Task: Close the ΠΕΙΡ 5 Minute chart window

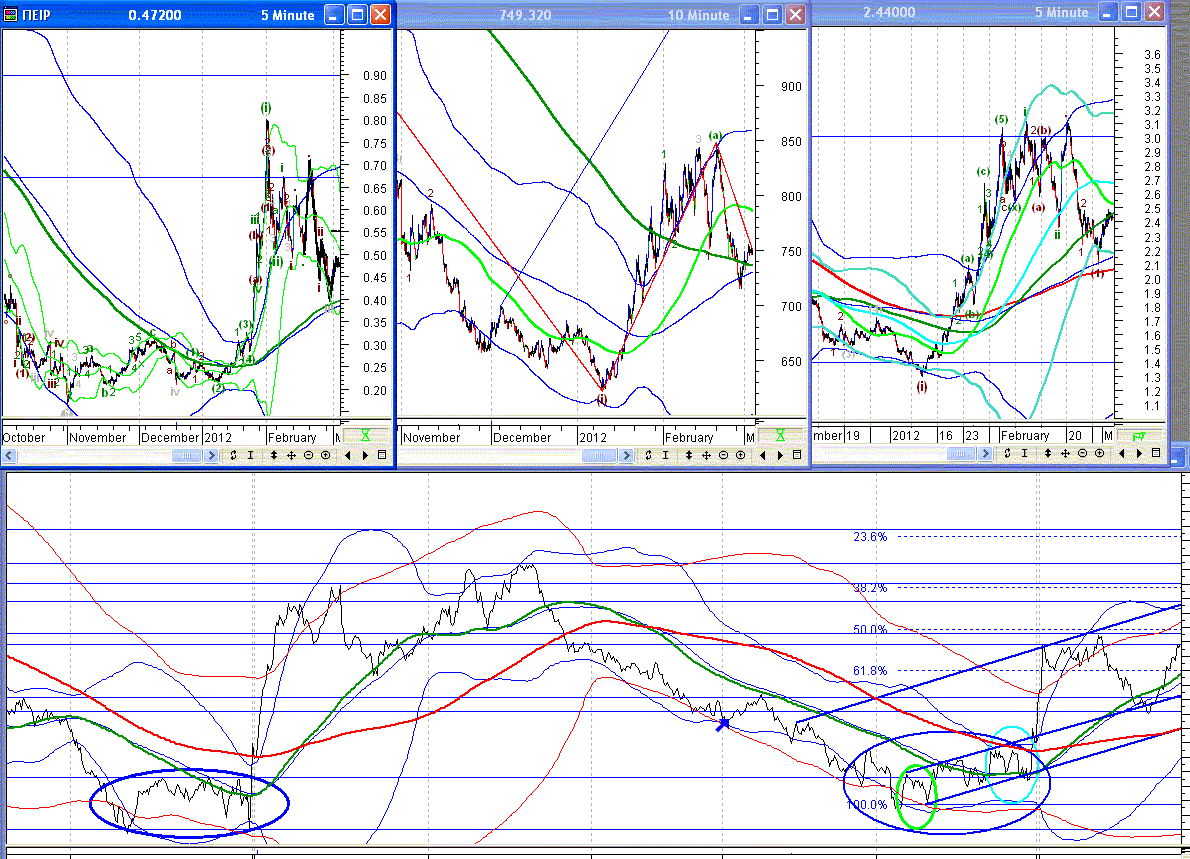Action: tap(381, 14)
